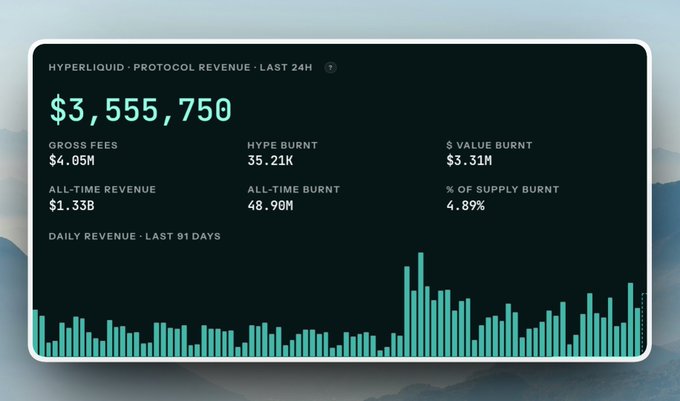Click the All-Time Revenue label
Image resolution: width=680 pixels, height=401 pixels.
point(102,189)
